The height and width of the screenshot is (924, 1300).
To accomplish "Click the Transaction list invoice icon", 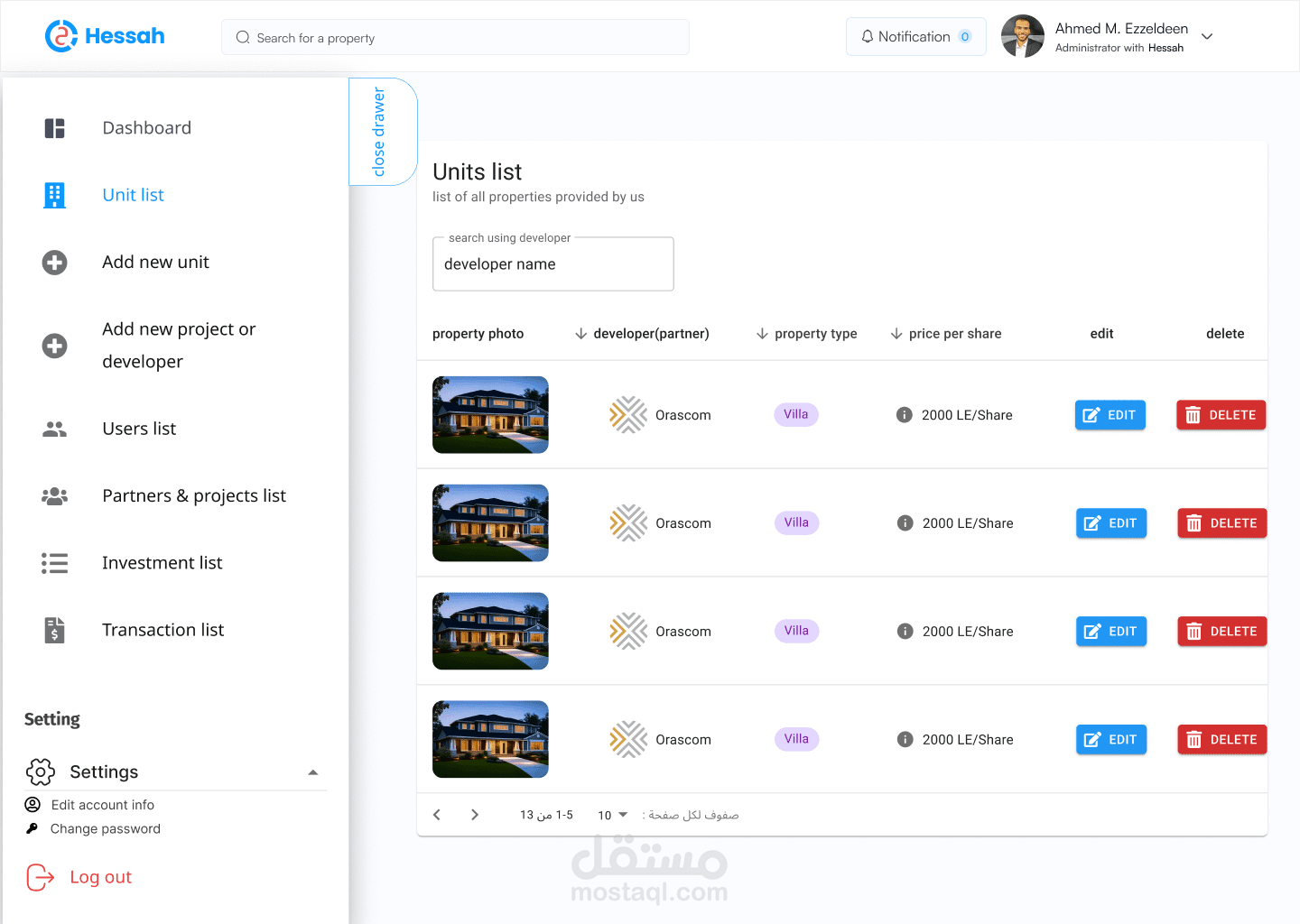I will pyautogui.click(x=55, y=630).
